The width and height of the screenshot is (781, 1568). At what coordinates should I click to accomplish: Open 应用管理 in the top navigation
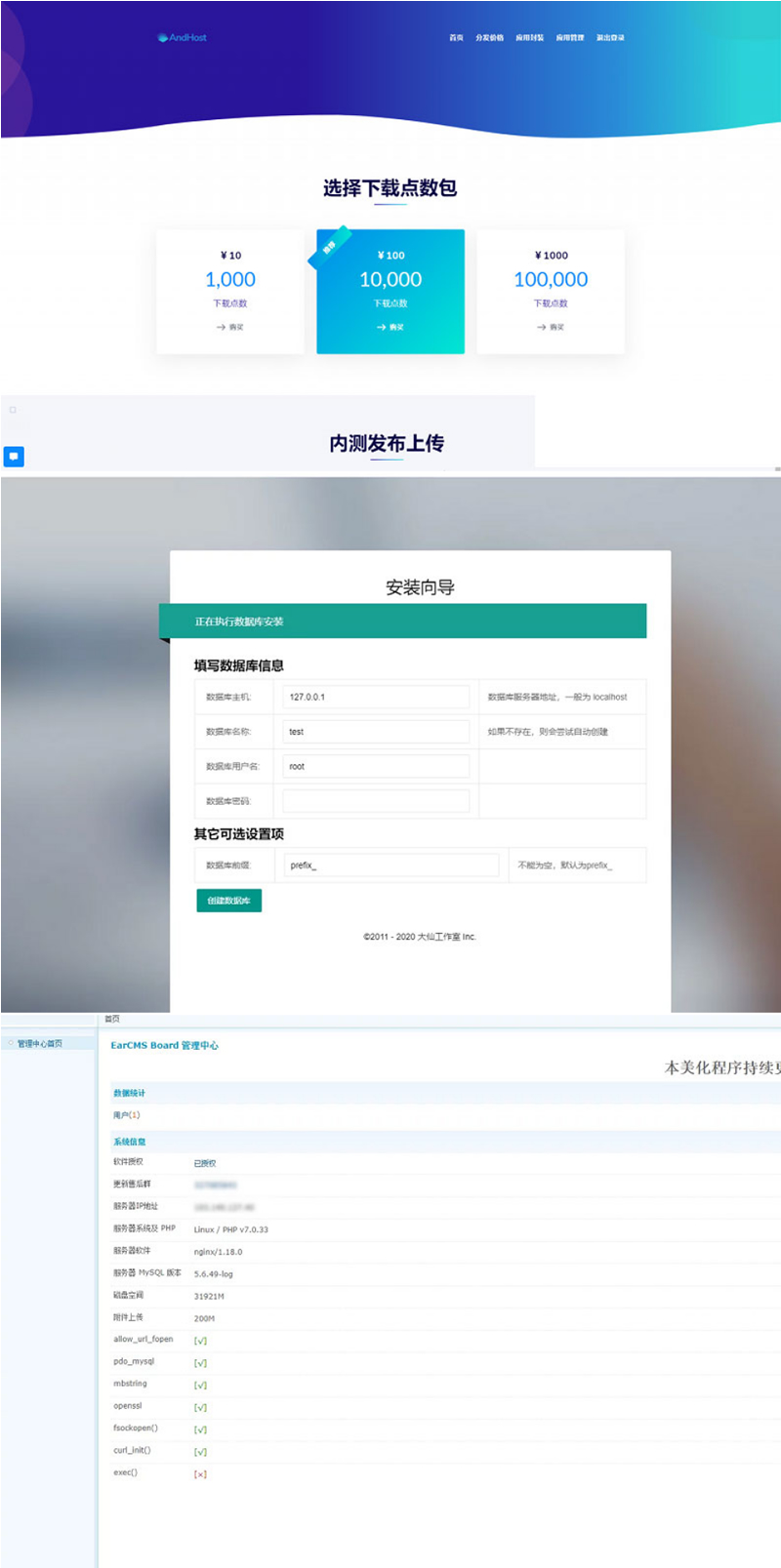point(569,38)
